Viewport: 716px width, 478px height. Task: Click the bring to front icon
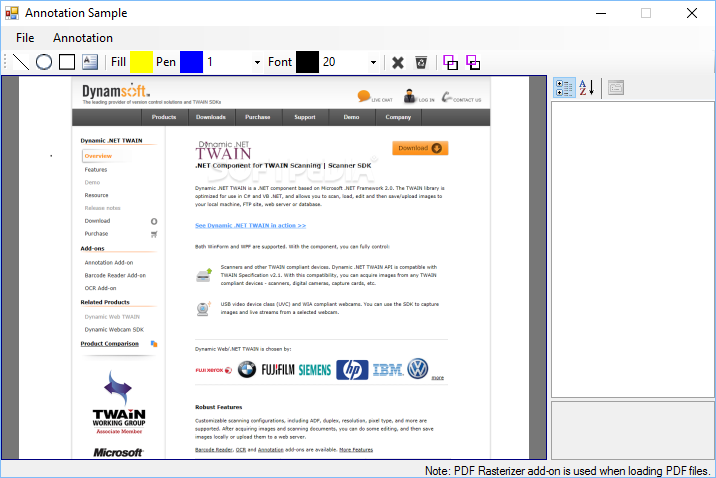coord(450,63)
